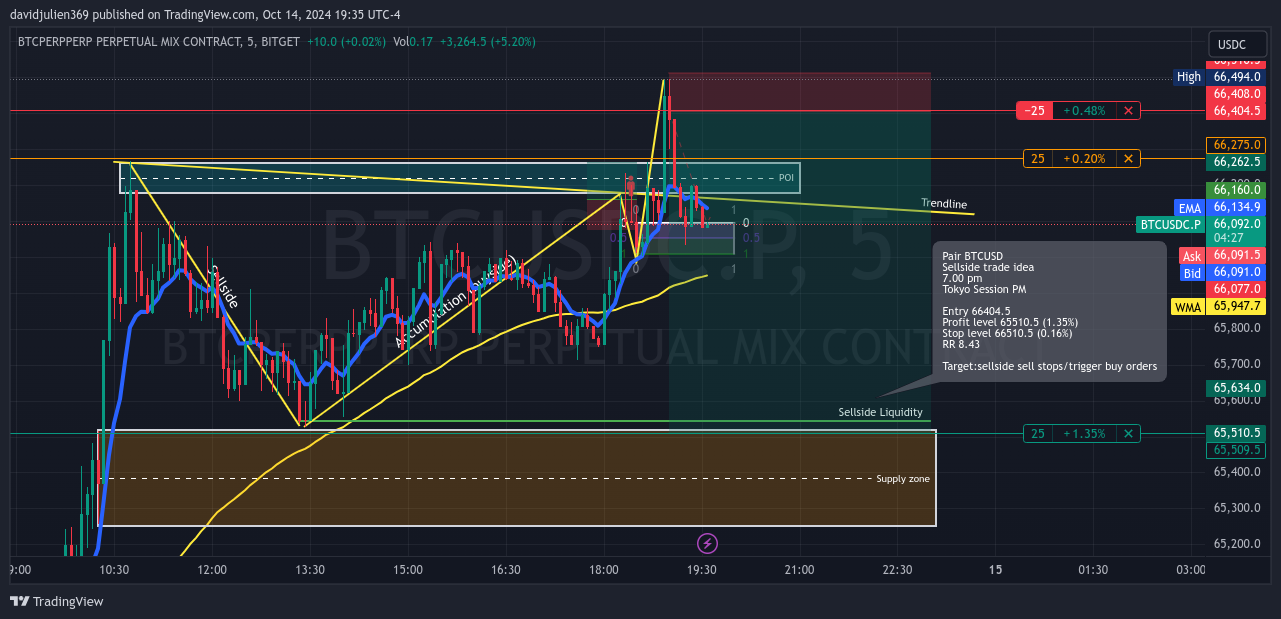Viewport: 1281px width, 619px height.
Task: Select the Supply zone label
Action: click(x=903, y=479)
